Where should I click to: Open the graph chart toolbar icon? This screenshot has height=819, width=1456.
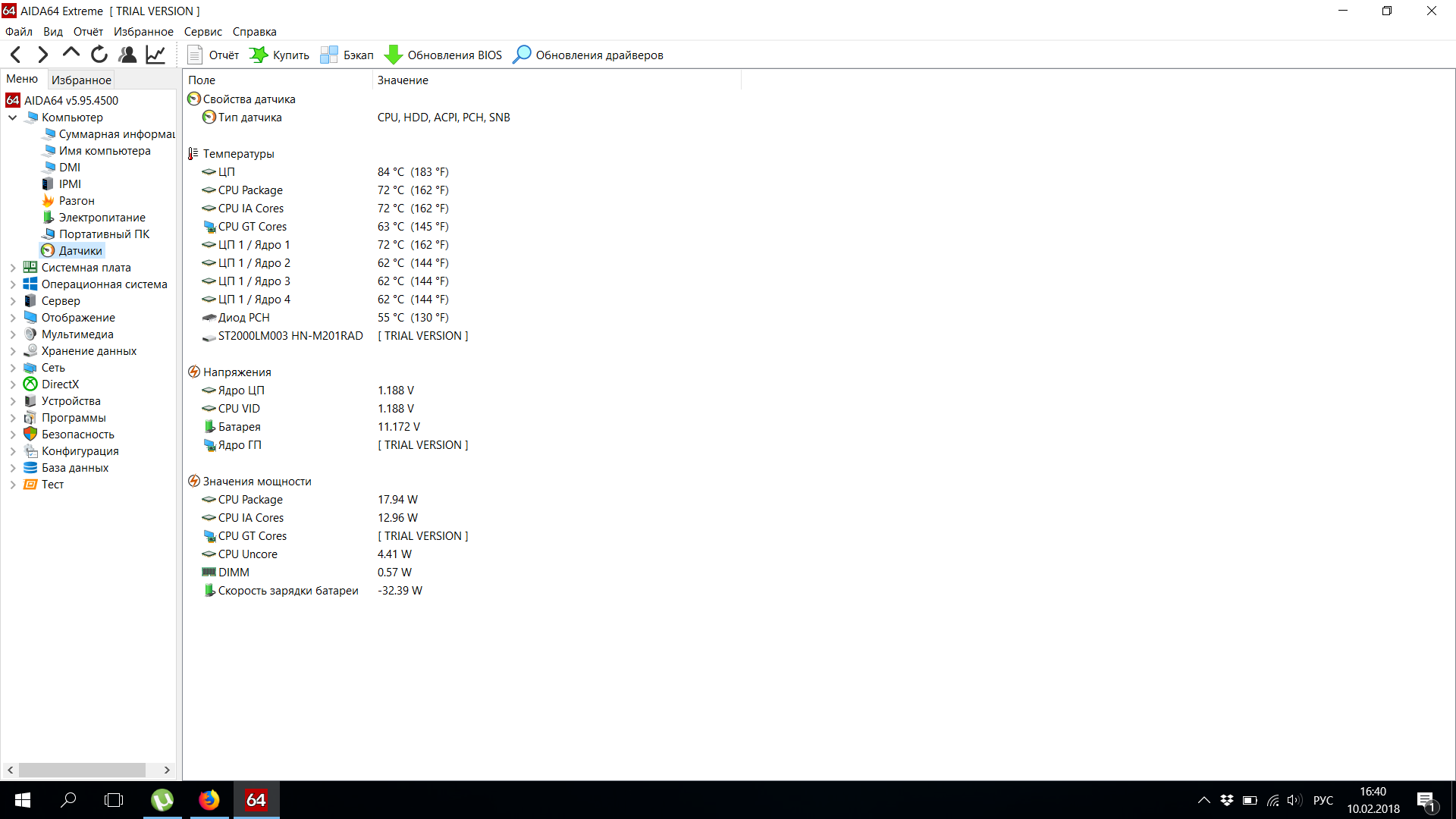click(155, 55)
